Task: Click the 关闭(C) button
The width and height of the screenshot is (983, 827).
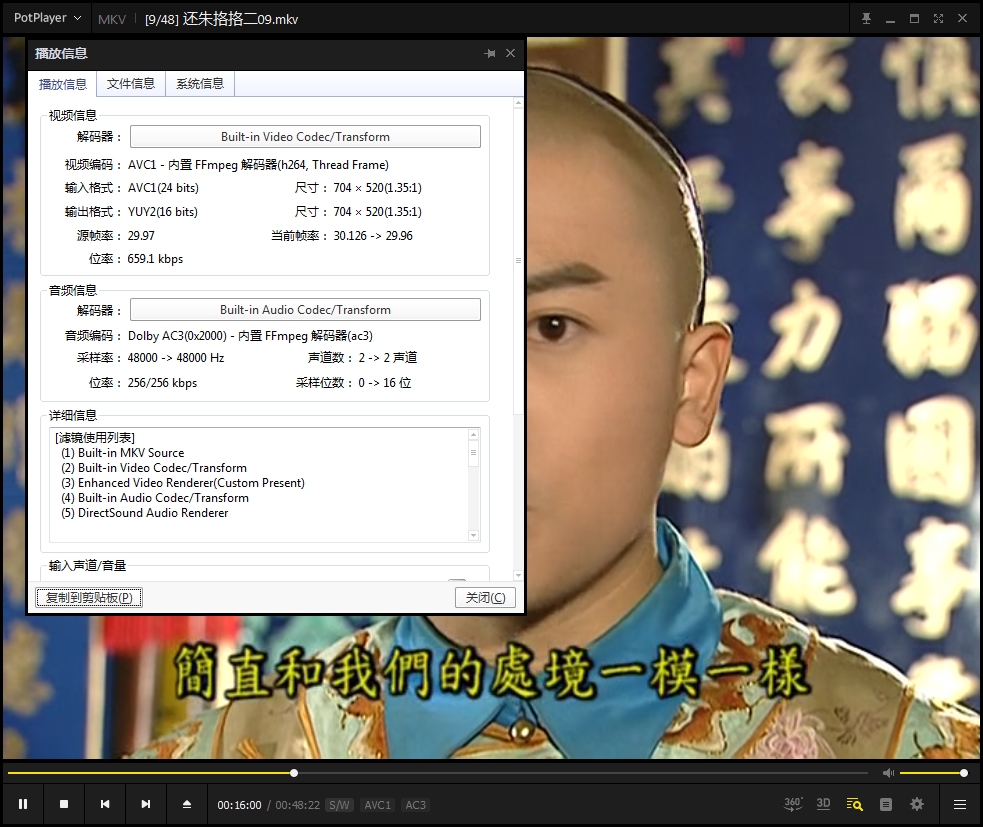Action: coord(485,598)
